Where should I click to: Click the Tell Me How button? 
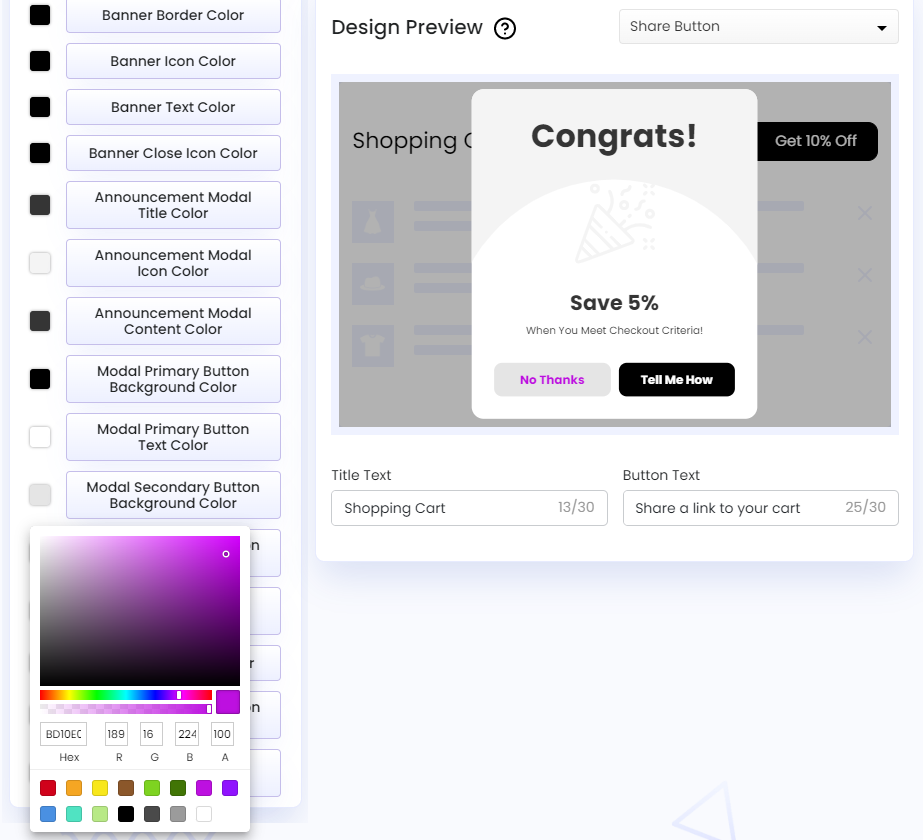click(x=676, y=379)
